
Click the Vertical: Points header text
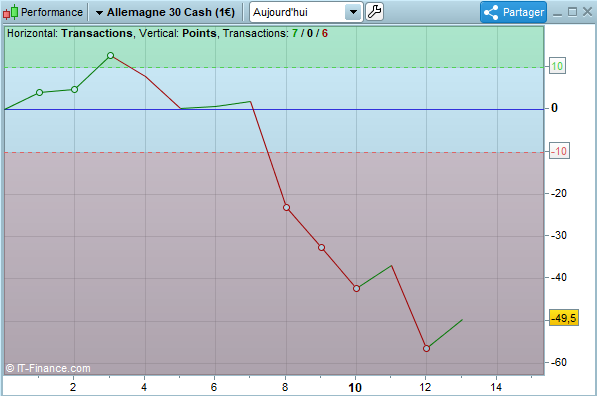tap(178, 34)
